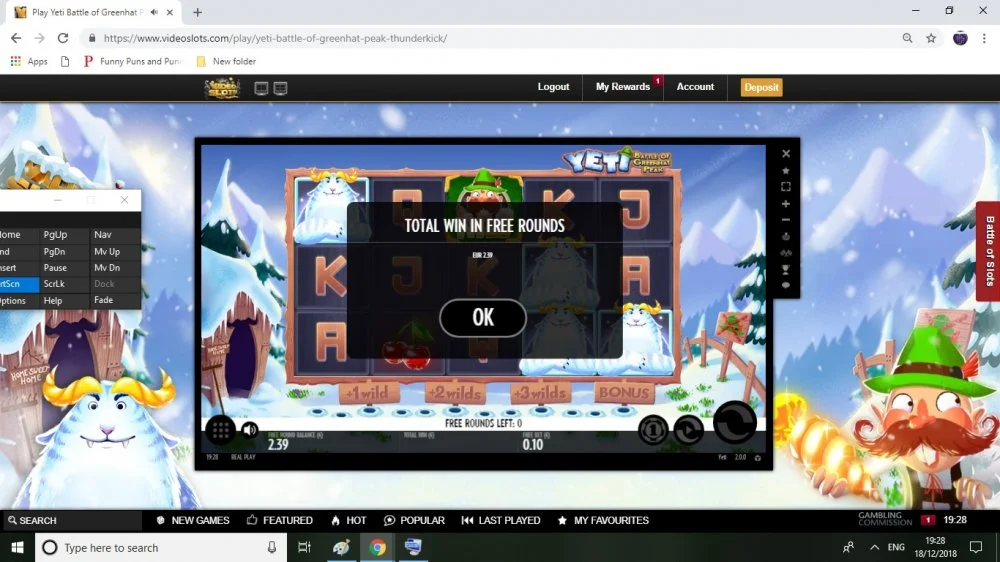
Task: Click the Logout link
Action: tap(553, 87)
